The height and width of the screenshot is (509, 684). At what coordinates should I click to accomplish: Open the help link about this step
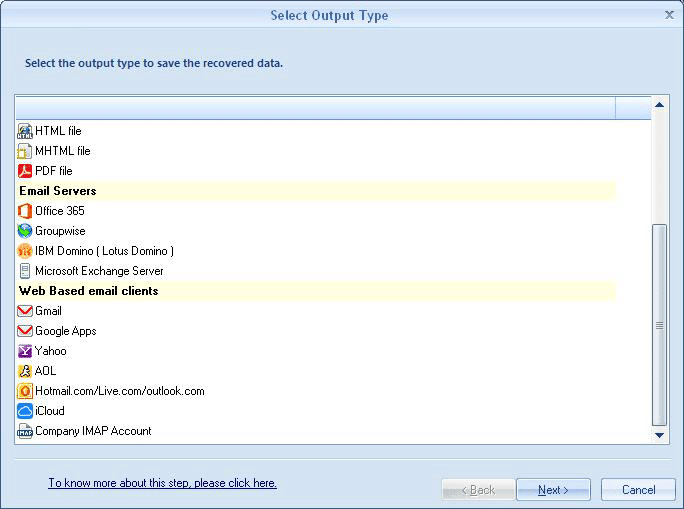tap(162, 483)
